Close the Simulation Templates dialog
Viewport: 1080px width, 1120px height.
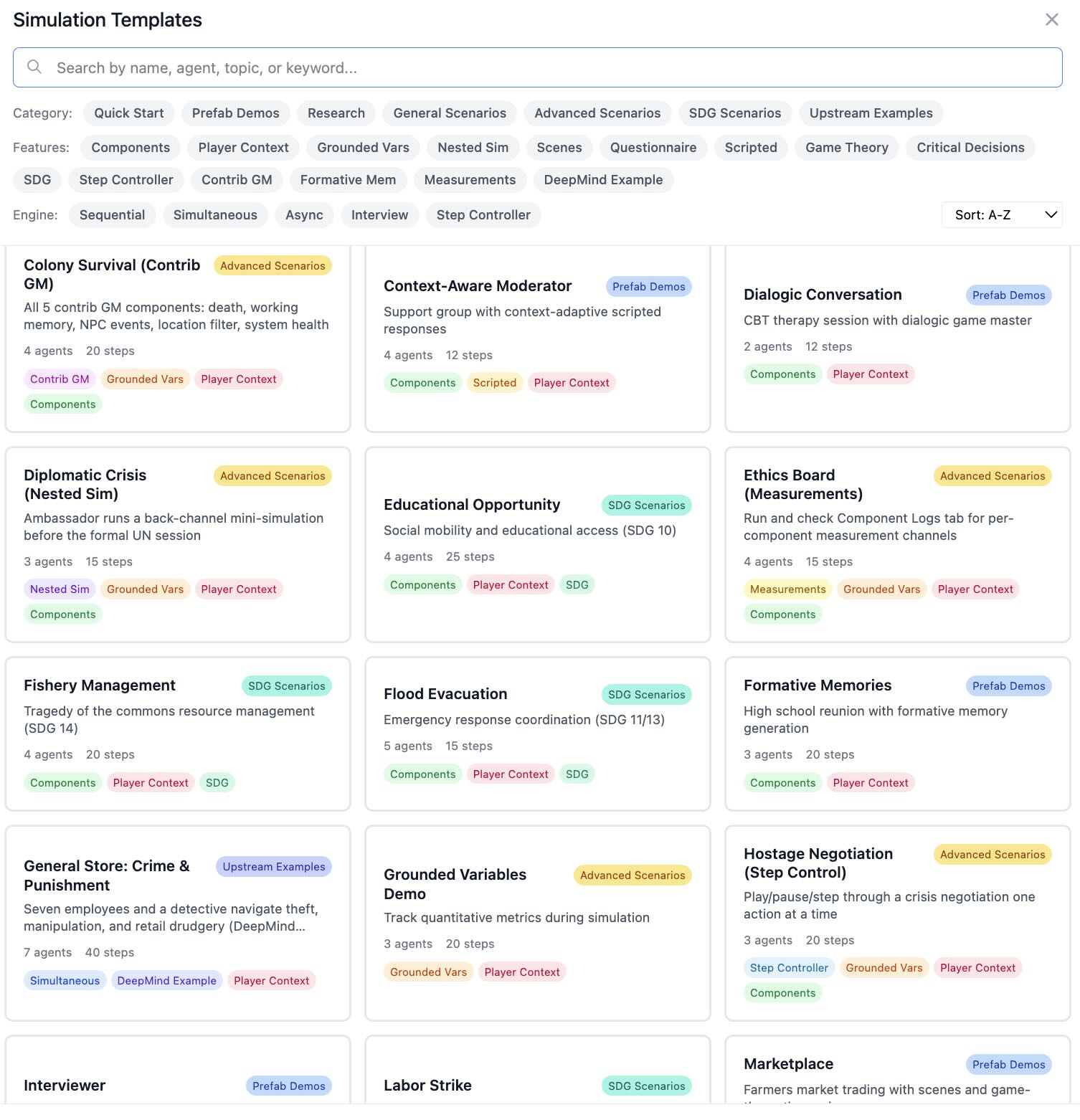(1051, 19)
